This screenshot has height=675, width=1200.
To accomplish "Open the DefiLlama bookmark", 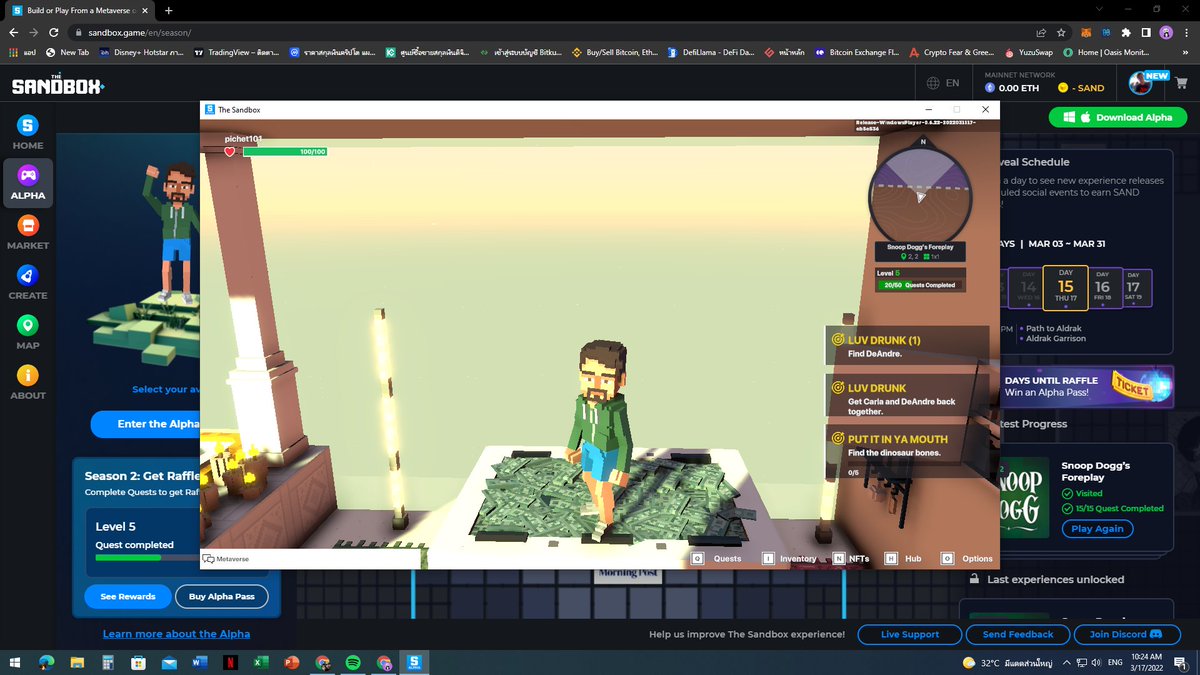I will click(x=711, y=52).
